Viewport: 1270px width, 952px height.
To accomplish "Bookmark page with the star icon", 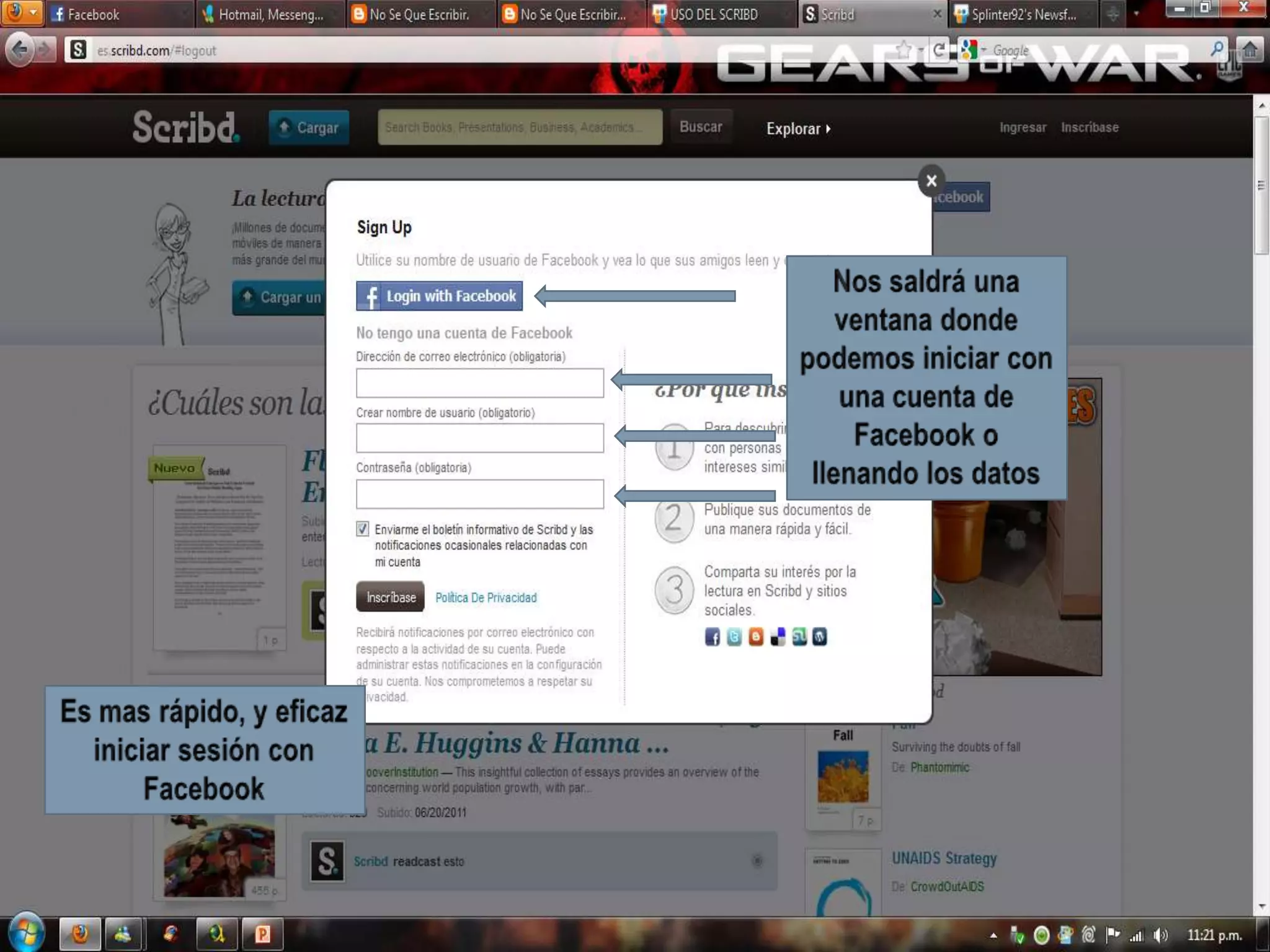I will click(x=904, y=50).
